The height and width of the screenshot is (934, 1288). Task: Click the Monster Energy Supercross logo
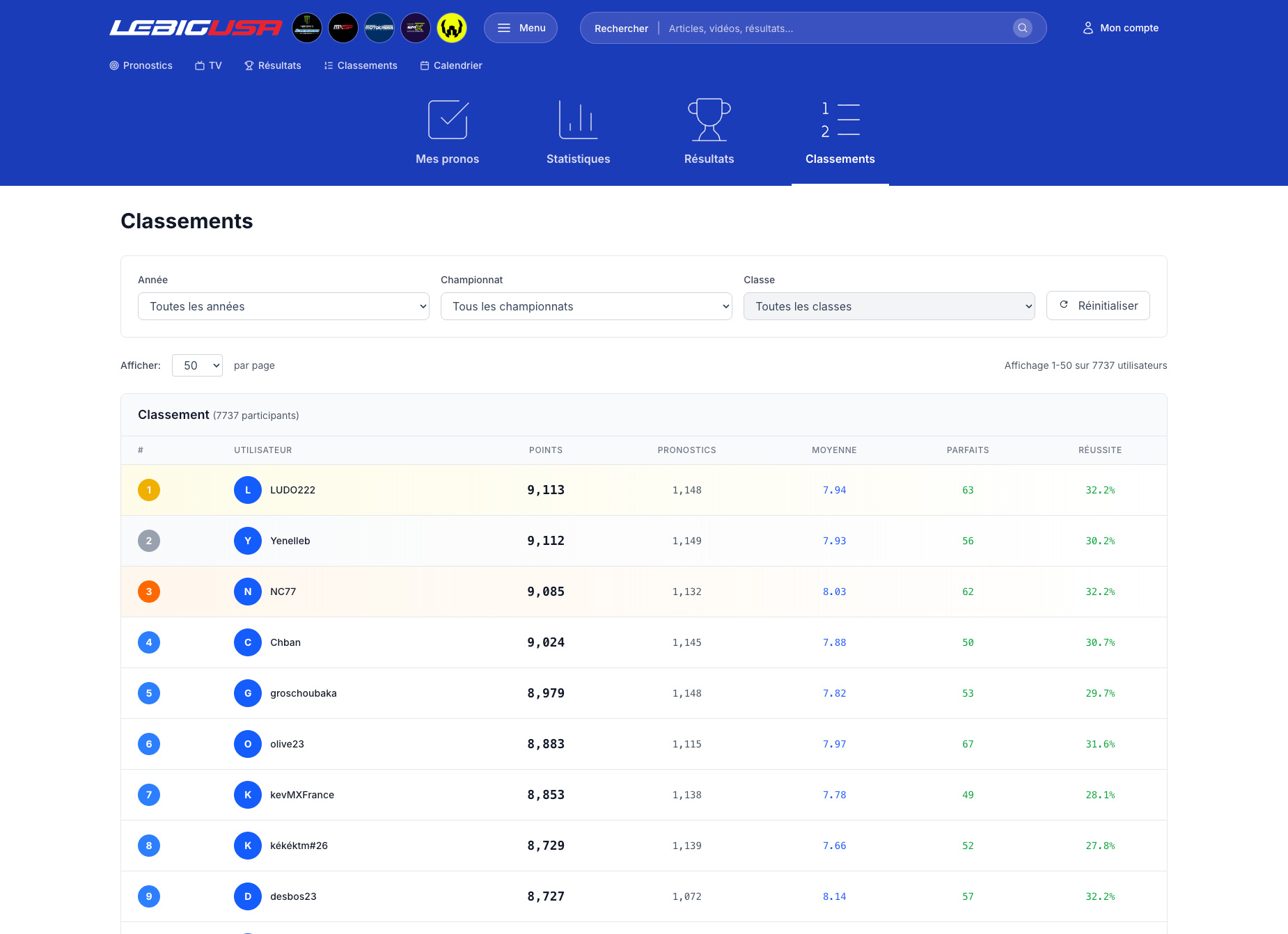(306, 28)
